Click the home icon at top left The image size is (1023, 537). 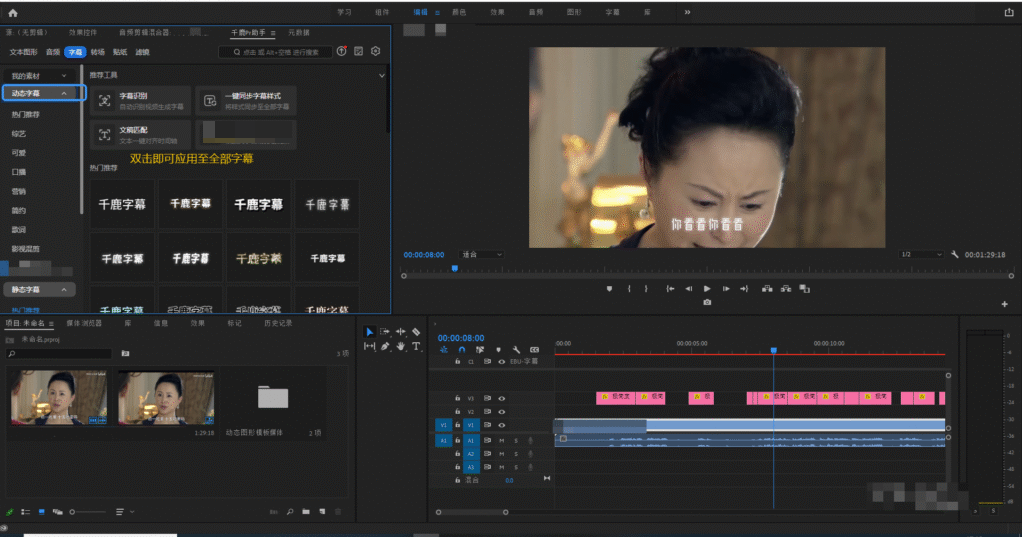(13, 12)
